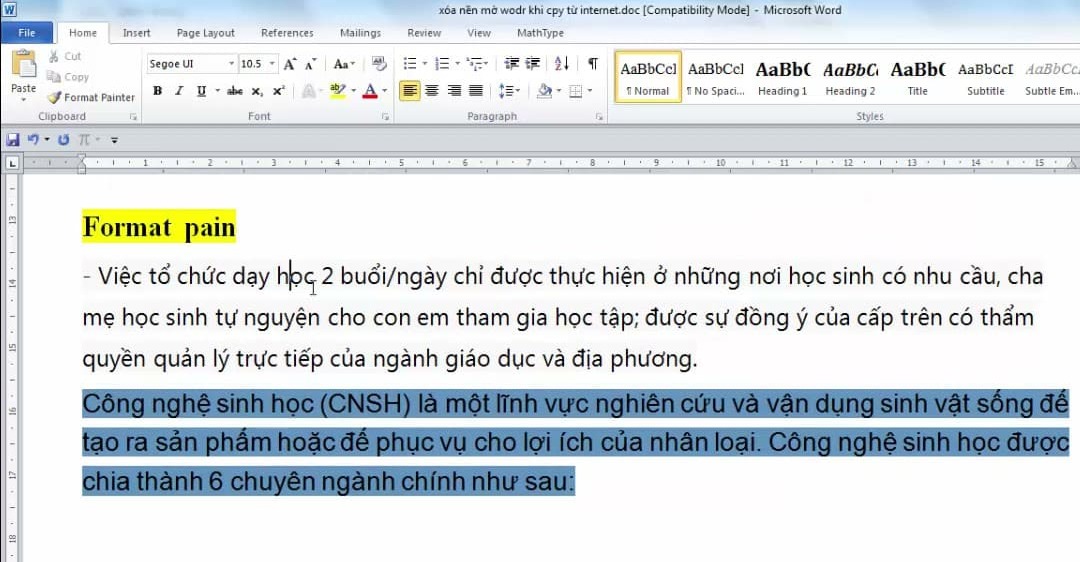Viewport: 1080px width, 562px height.
Task: Switch to the Mailings tab
Action: point(360,33)
